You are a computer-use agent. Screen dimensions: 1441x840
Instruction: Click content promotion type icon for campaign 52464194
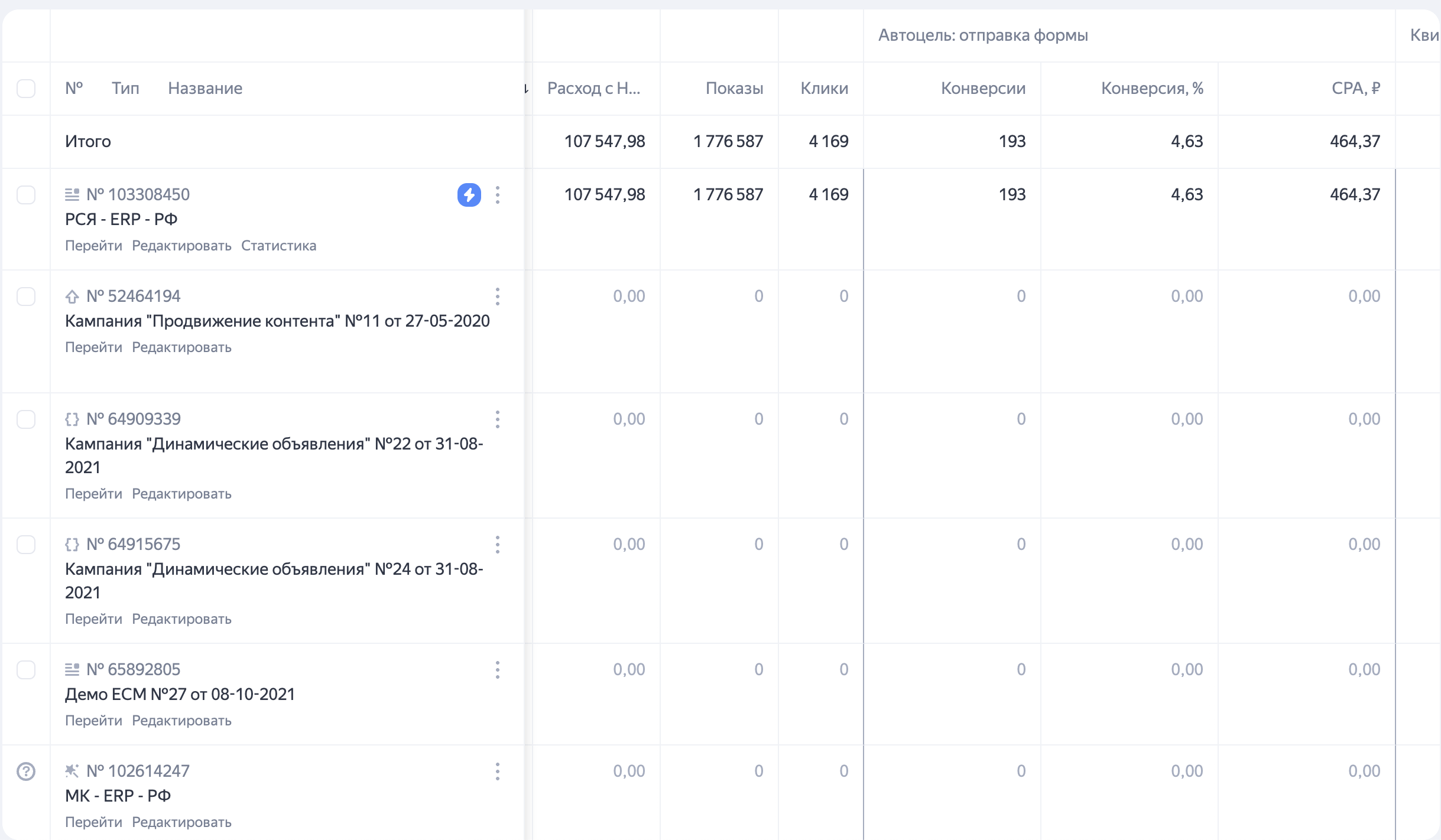(72, 297)
